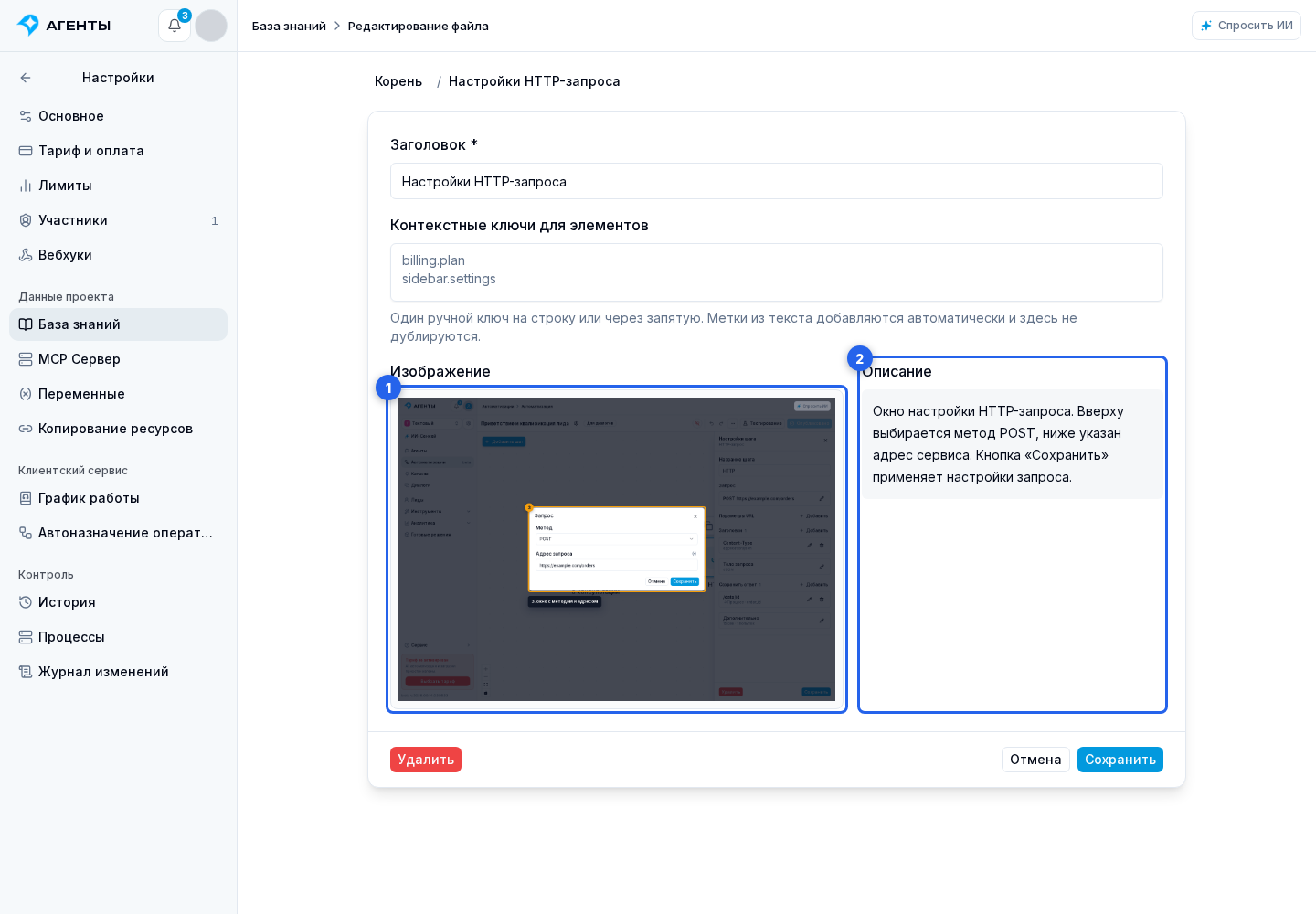This screenshot has width=1316, height=914.
Task: Open Переменные page
Action: [x=118, y=394]
